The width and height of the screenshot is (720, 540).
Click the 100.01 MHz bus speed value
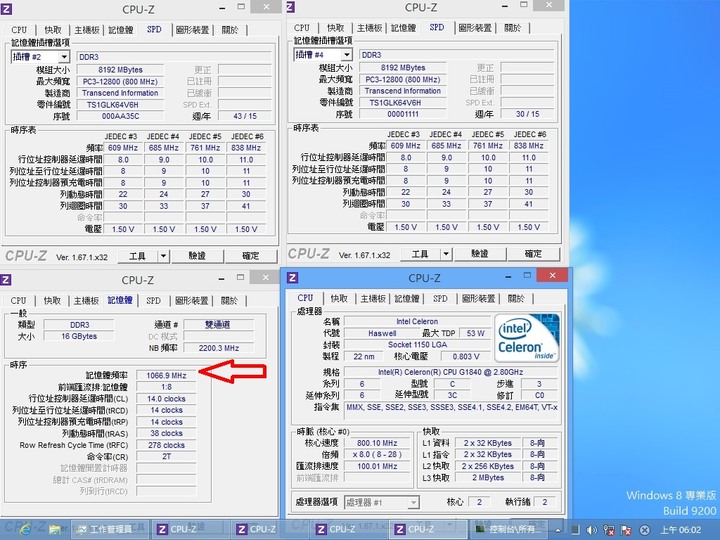[377, 466]
